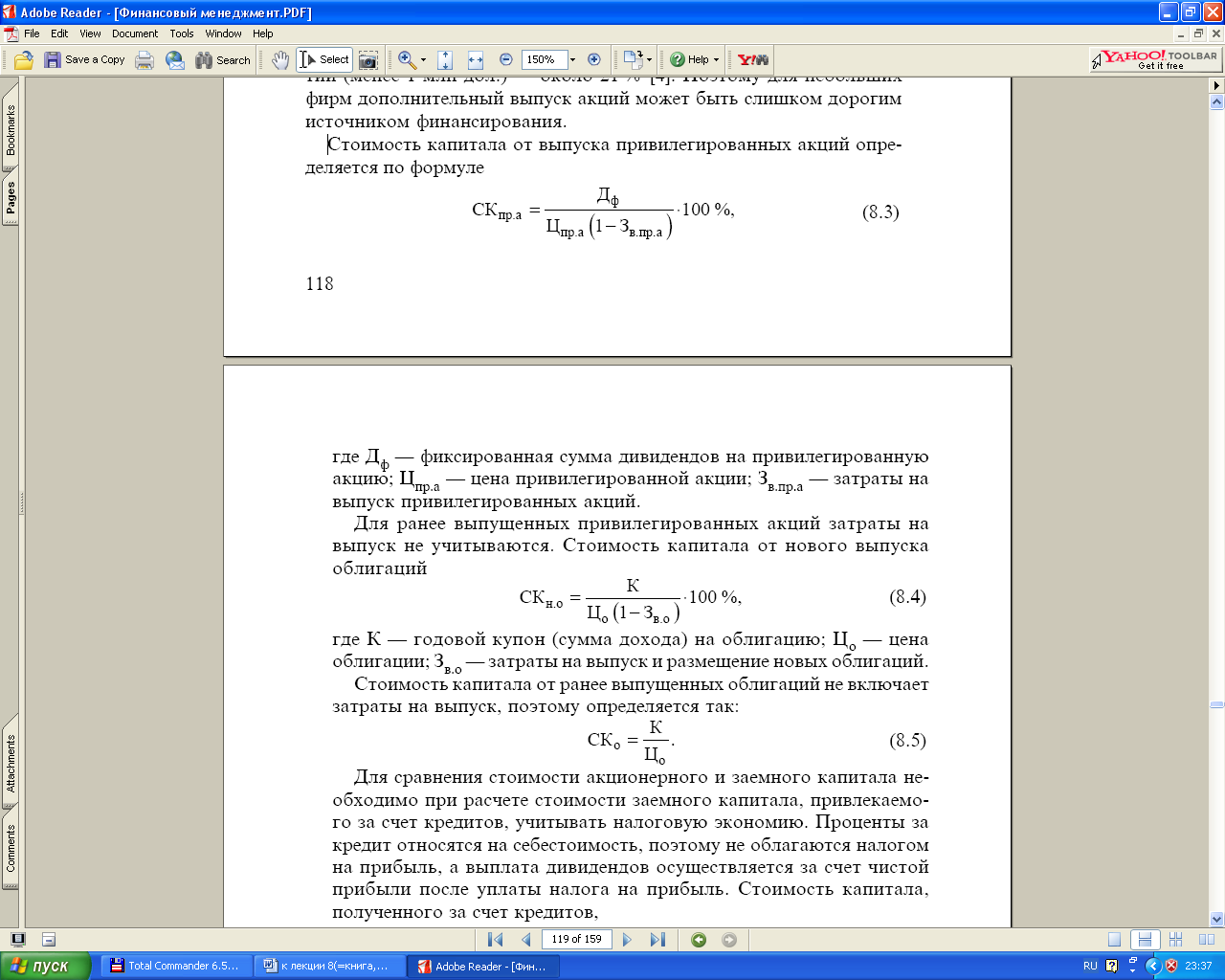
Task: Open the zoom percentage dropdown
Action: pyautogui.click(x=573, y=59)
